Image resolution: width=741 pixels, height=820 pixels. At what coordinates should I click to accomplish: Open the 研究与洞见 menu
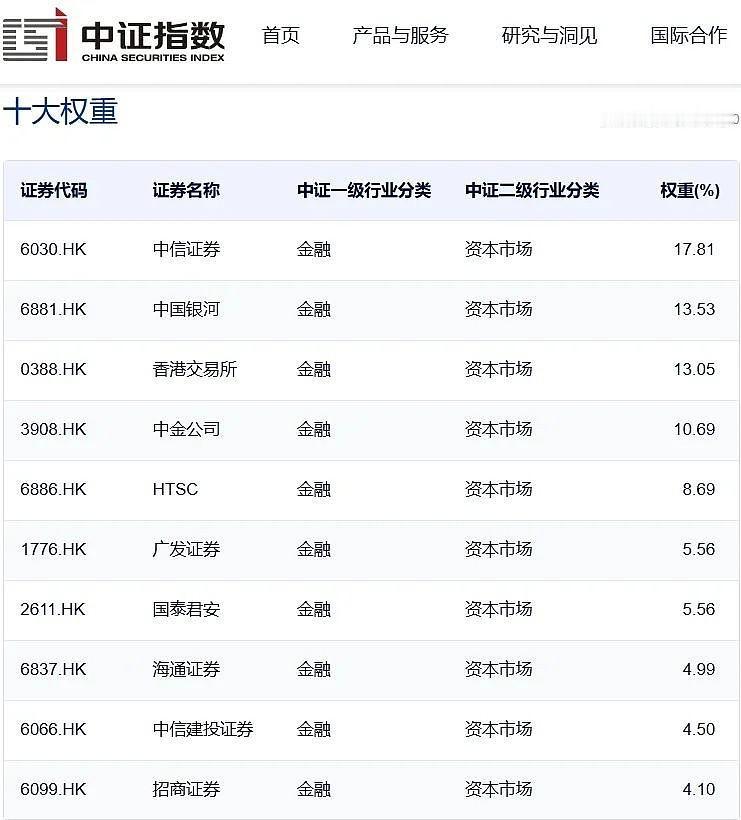549,36
